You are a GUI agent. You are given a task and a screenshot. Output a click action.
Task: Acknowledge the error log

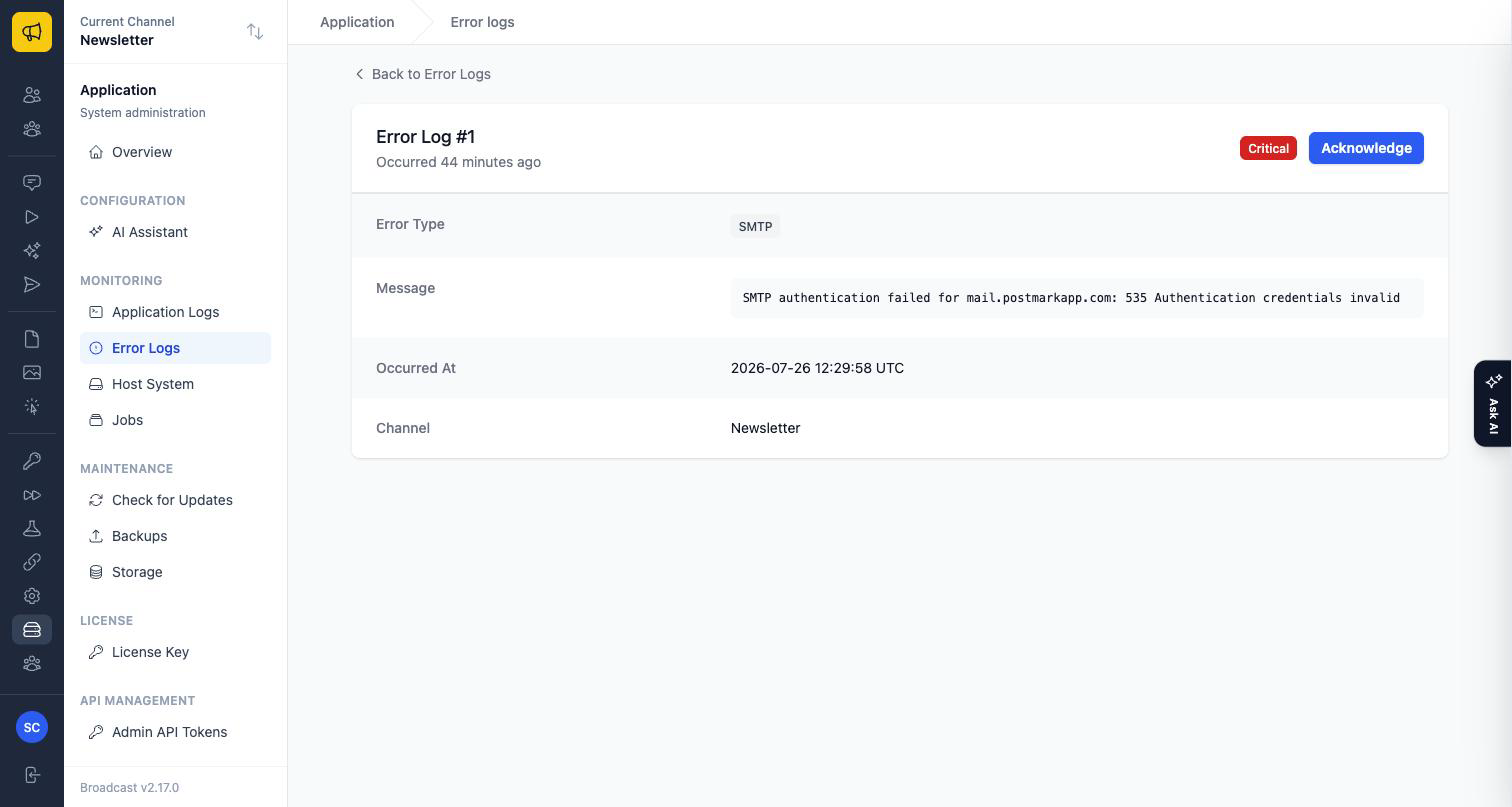coord(1366,148)
